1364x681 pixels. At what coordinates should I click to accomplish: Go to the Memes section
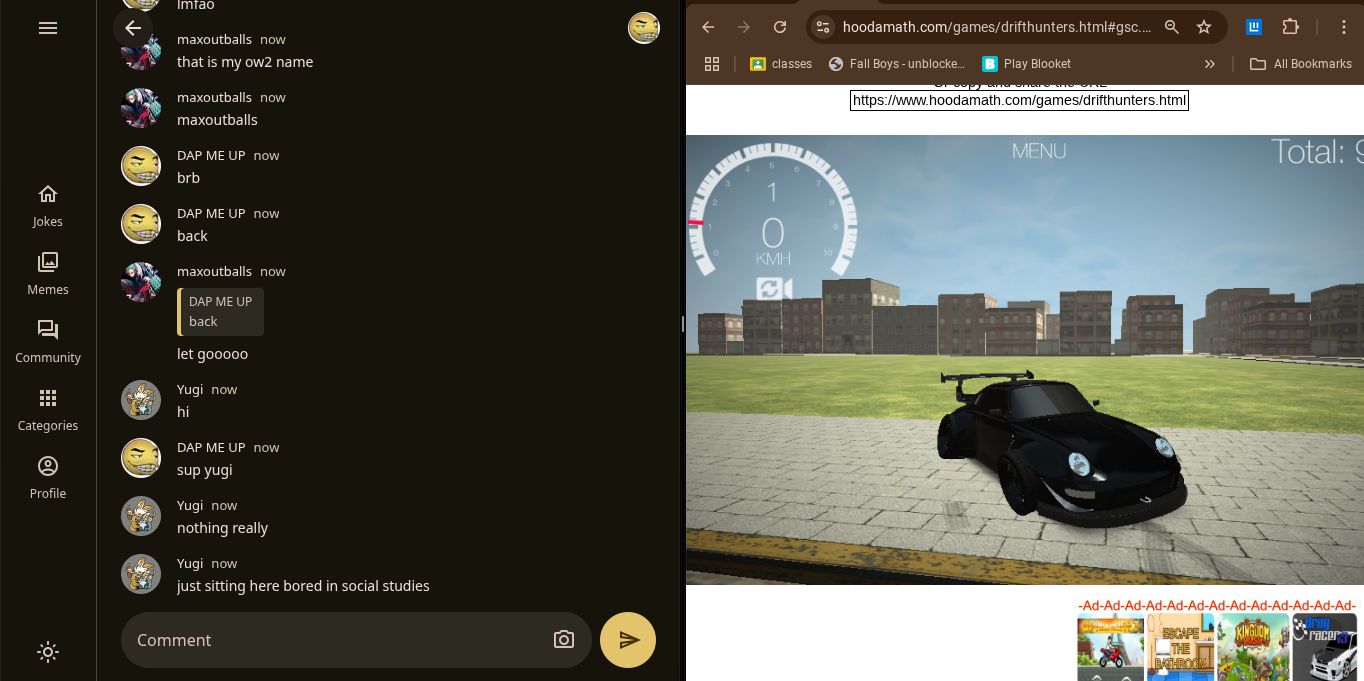click(x=47, y=273)
